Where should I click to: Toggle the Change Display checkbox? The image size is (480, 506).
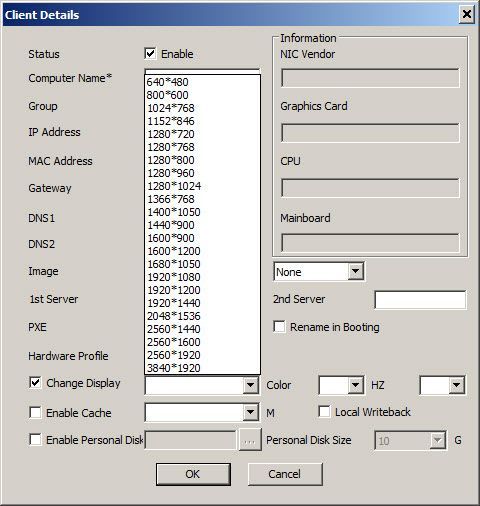[x=35, y=383]
